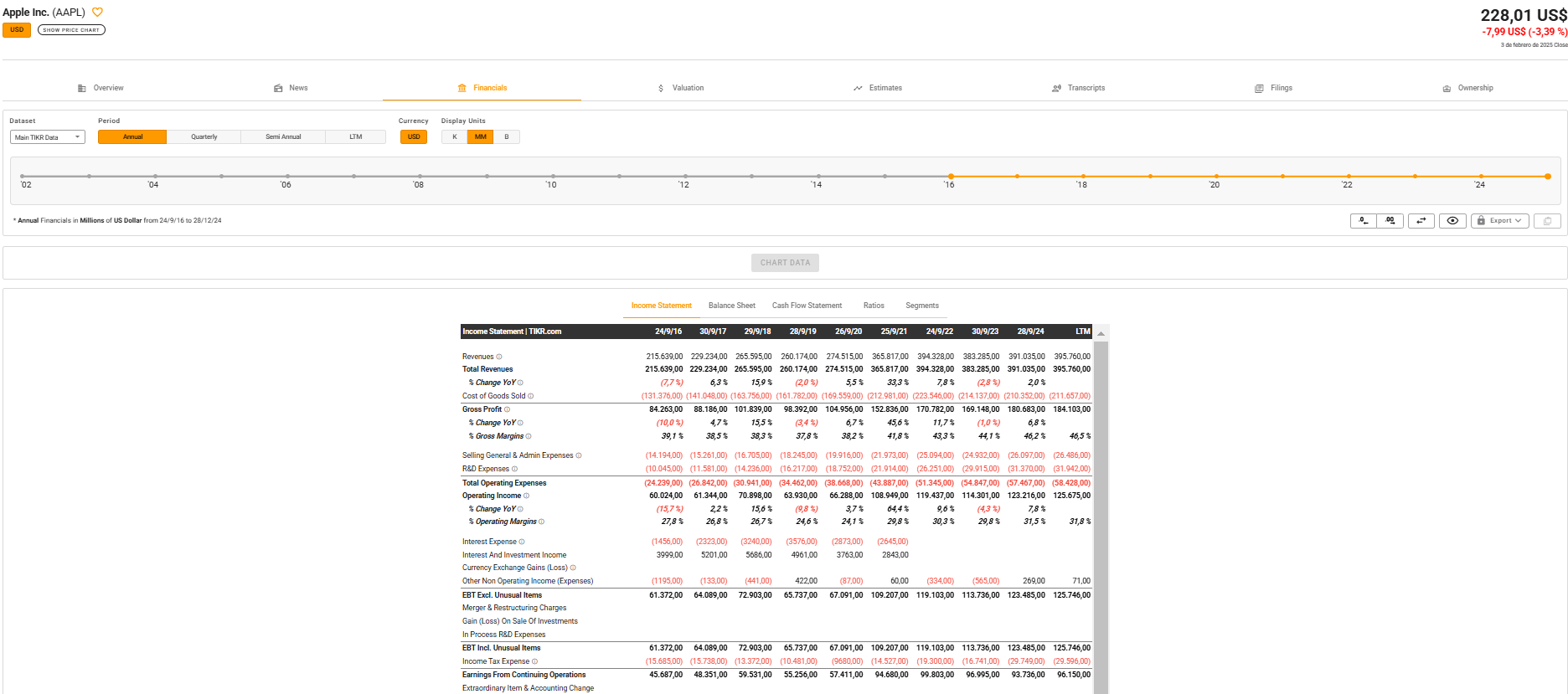Click the Total Operating Expenses row label
The height and width of the screenshot is (694, 1568).
coord(504,483)
